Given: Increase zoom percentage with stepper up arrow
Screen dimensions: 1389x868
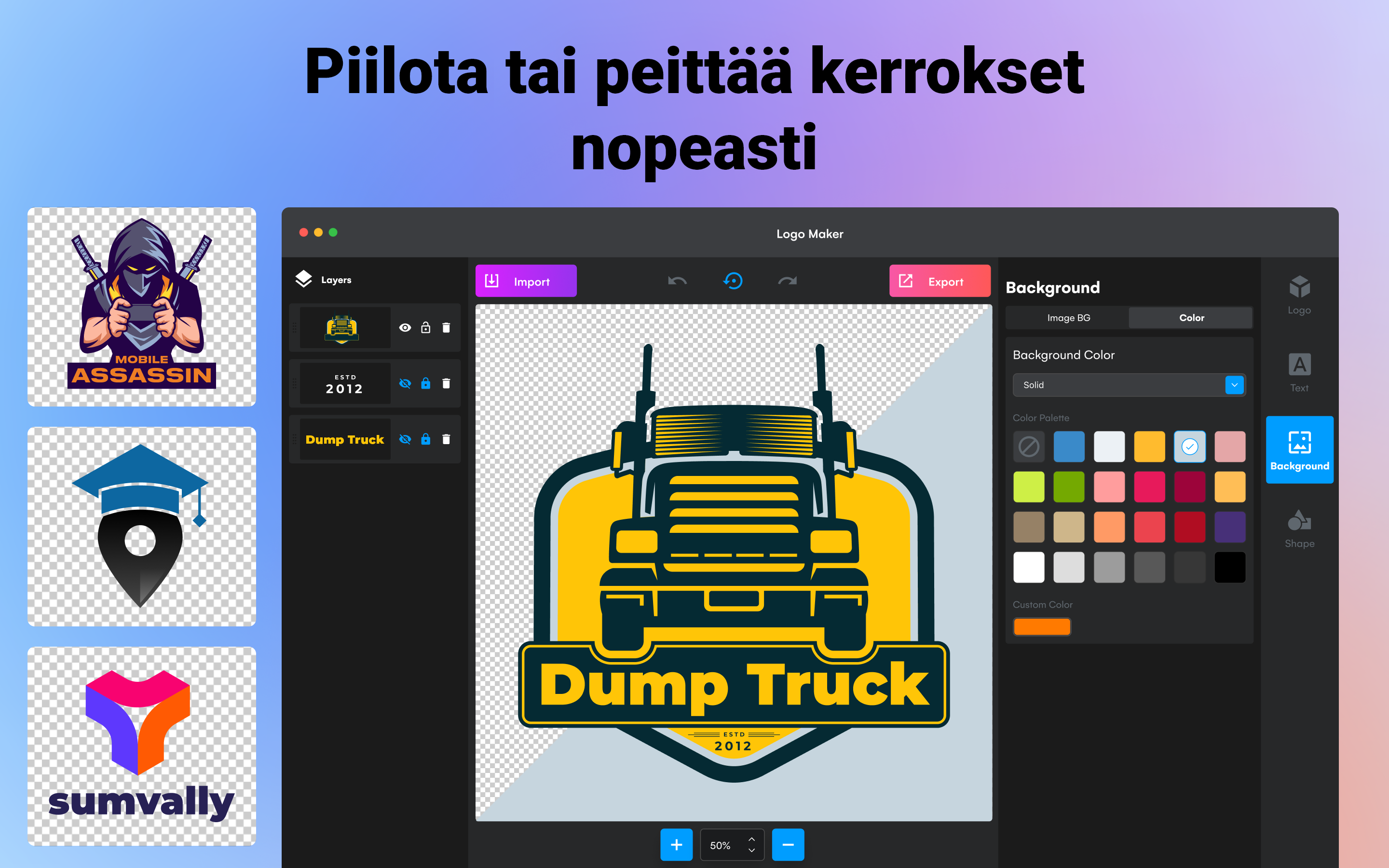Looking at the screenshot, I should (x=751, y=839).
